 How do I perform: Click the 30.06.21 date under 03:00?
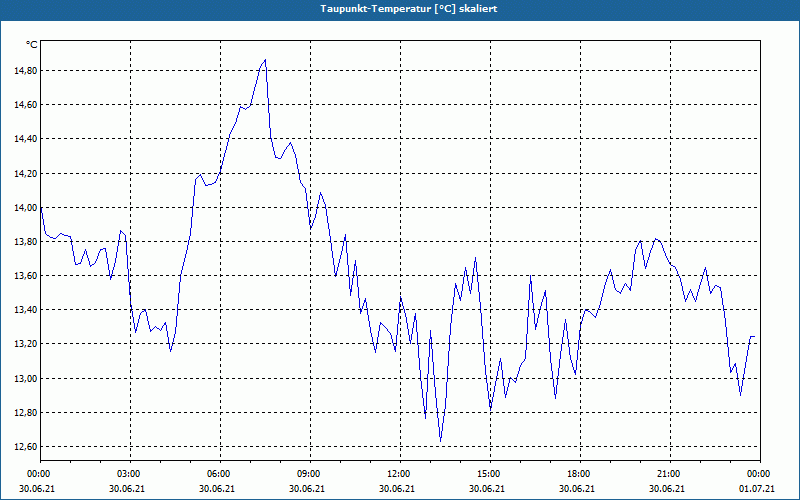(127, 488)
